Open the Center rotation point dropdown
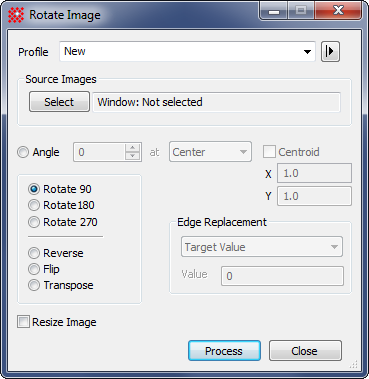 click(x=210, y=152)
